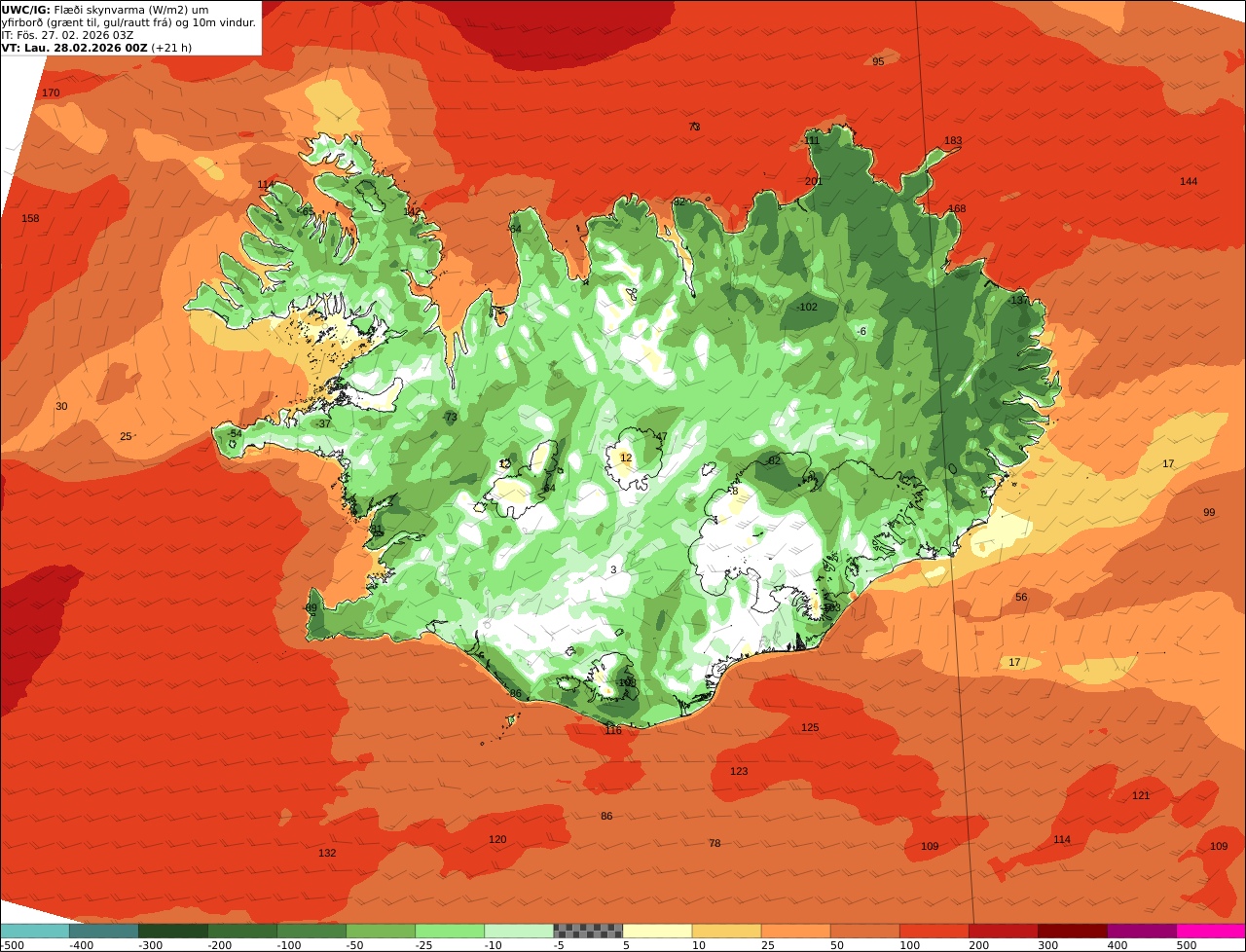Click the map value 120
The height and width of the screenshot is (952, 1246).
tap(497, 840)
